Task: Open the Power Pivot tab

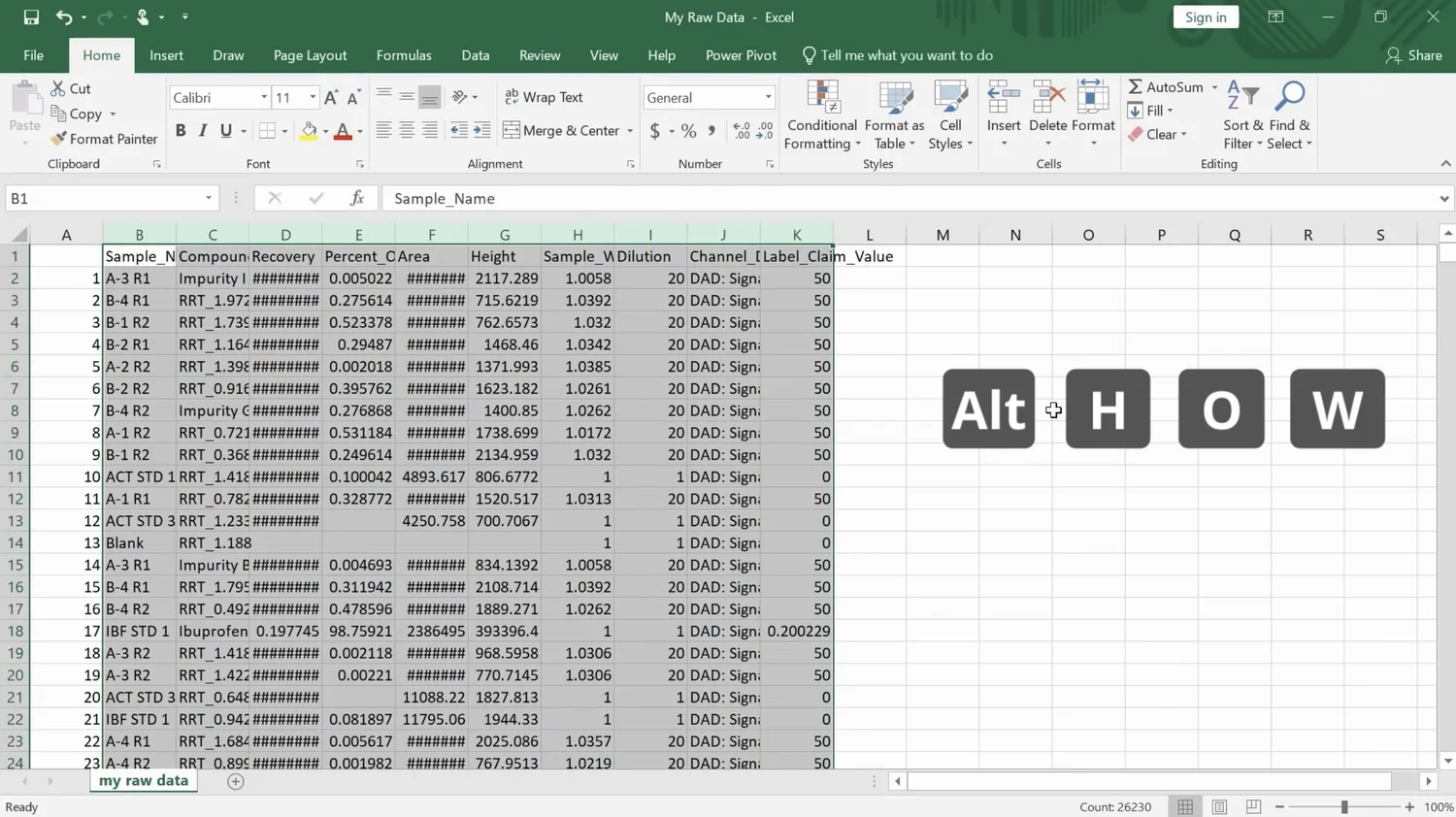Action: coord(740,55)
